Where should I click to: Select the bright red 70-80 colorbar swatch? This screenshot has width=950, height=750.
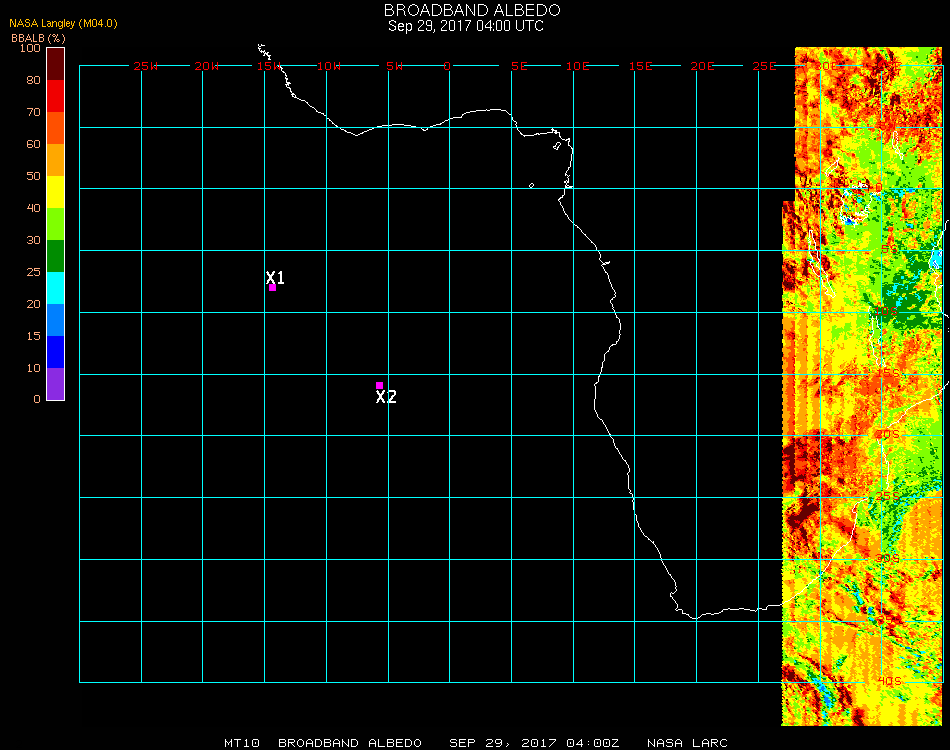pyautogui.click(x=56, y=96)
